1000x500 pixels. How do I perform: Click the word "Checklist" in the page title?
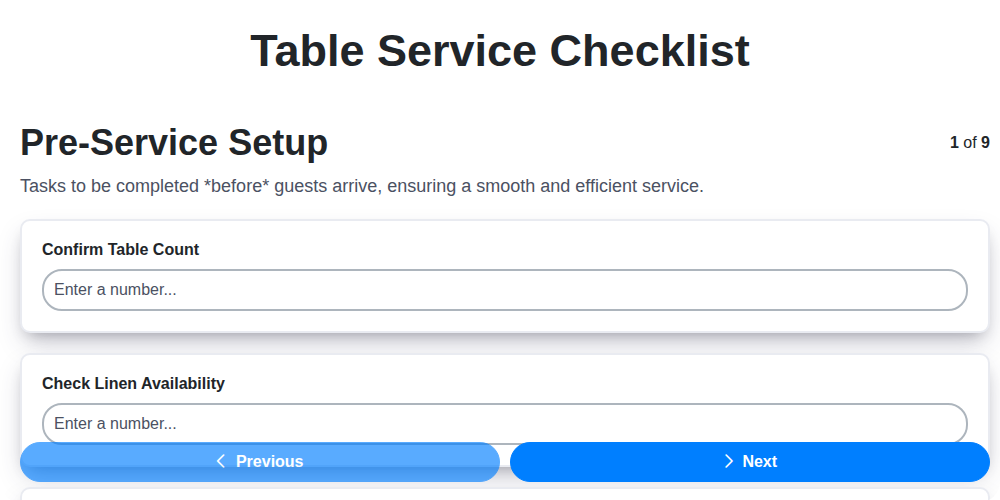click(649, 51)
